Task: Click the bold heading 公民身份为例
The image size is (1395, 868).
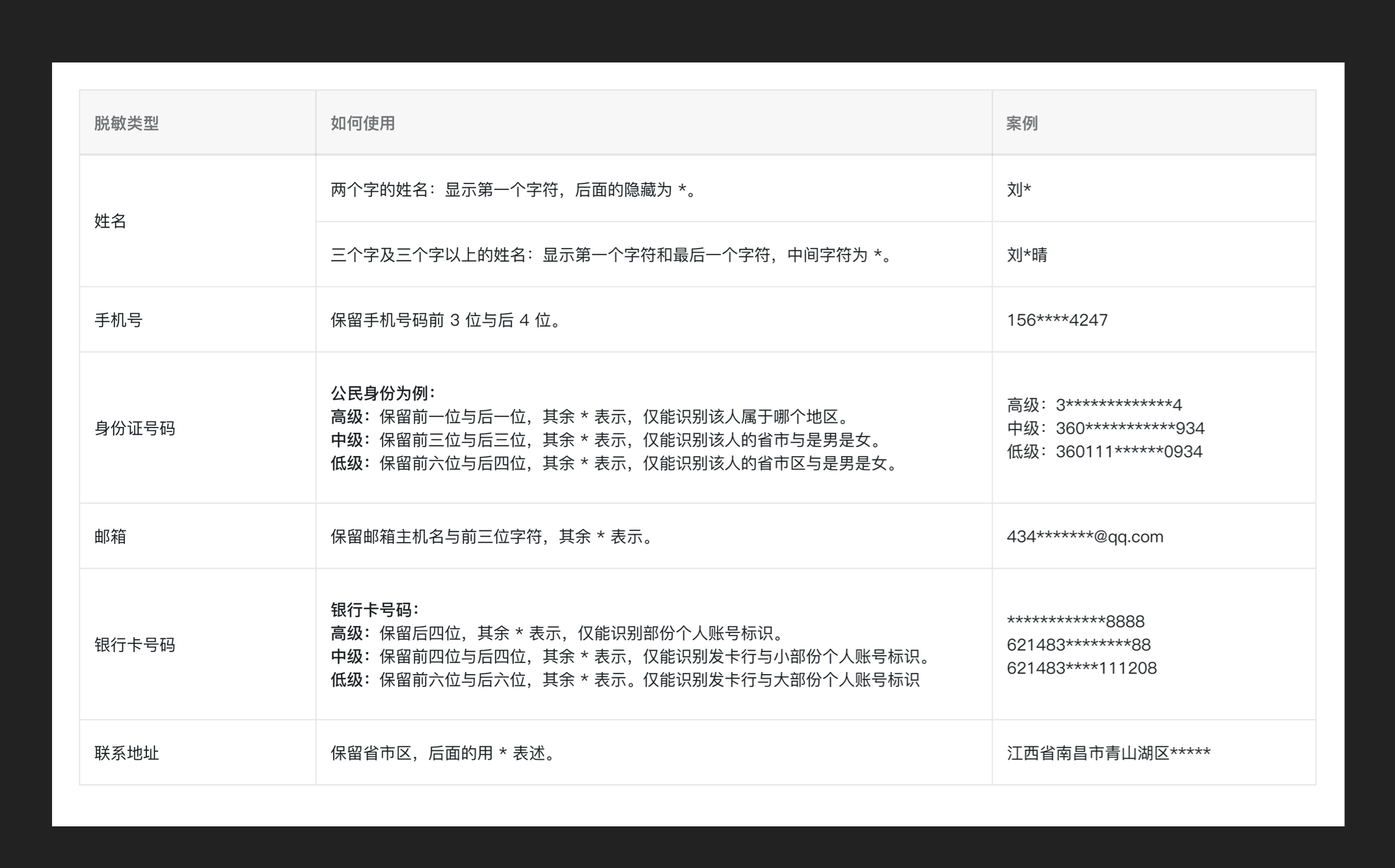Action: (x=383, y=393)
